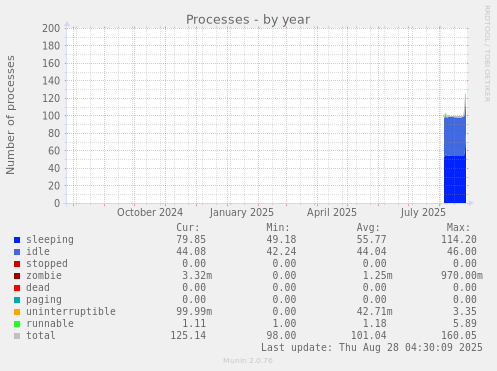Click the uninterruptible legend color swatch
Screen dimensions: 497x371
[17, 312]
